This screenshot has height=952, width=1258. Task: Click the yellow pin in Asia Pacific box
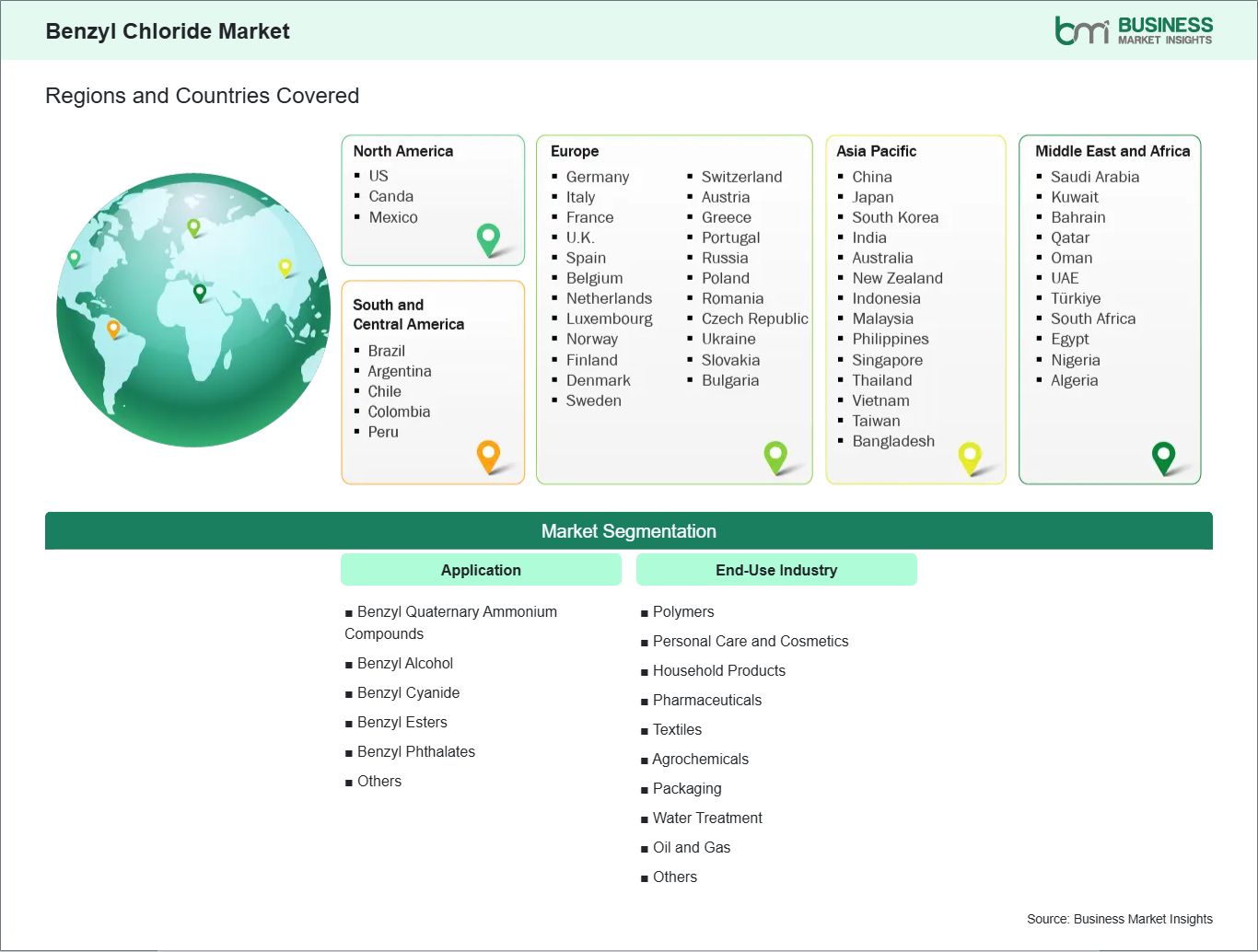coord(970,456)
